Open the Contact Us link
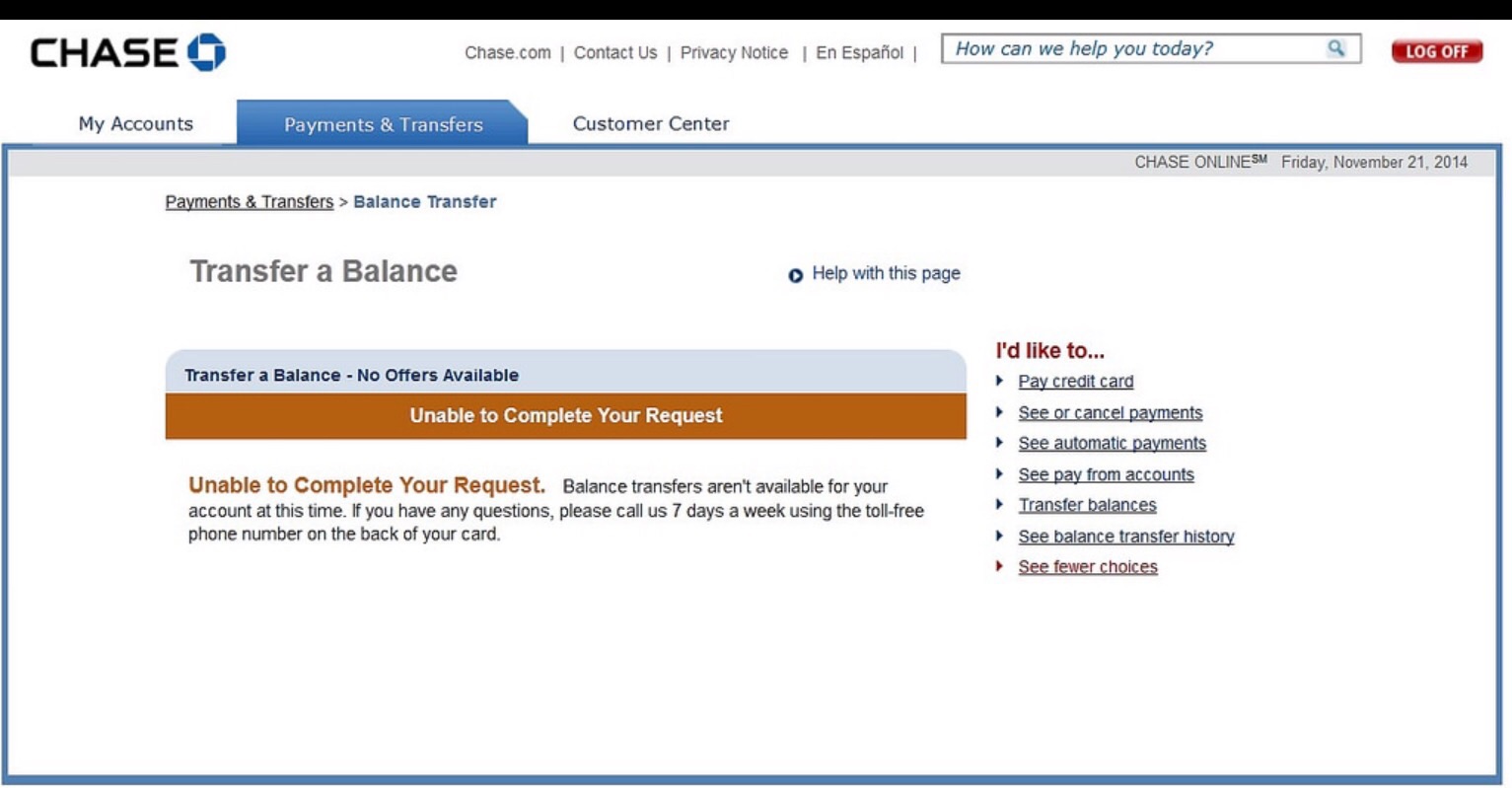The width and height of the screenshot is (1512, 788). [614, 53]
